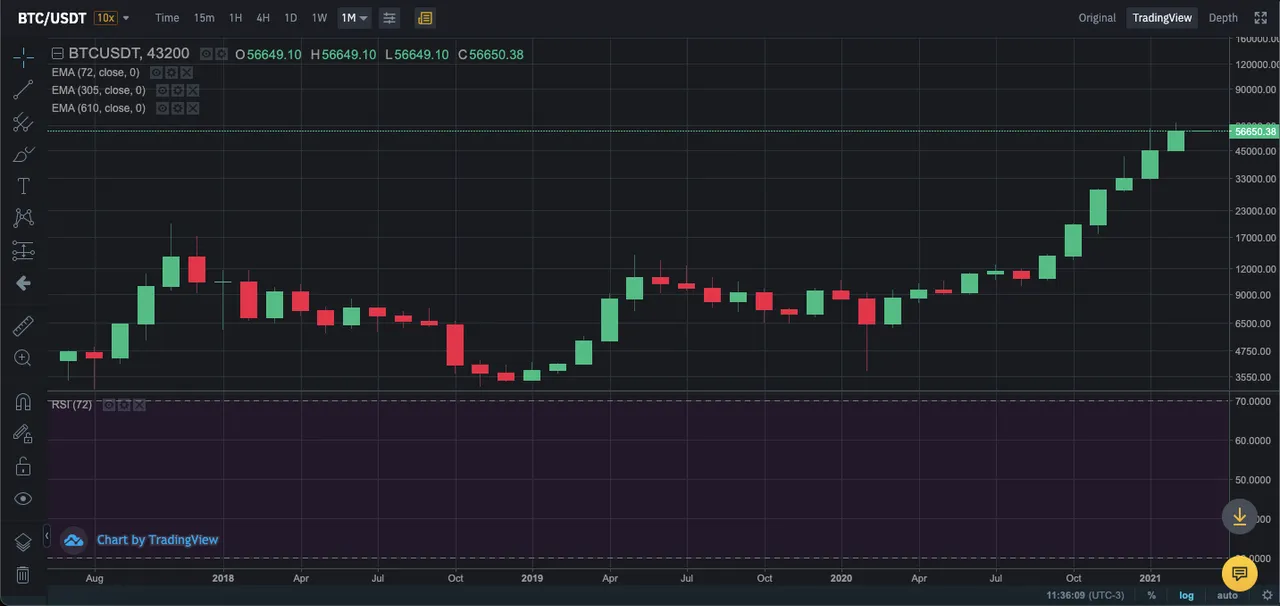Viewport: 1280px width, 606px height.
Task: Open settings for EMA (305, close, 0)
Action: [x=177, y=90]
